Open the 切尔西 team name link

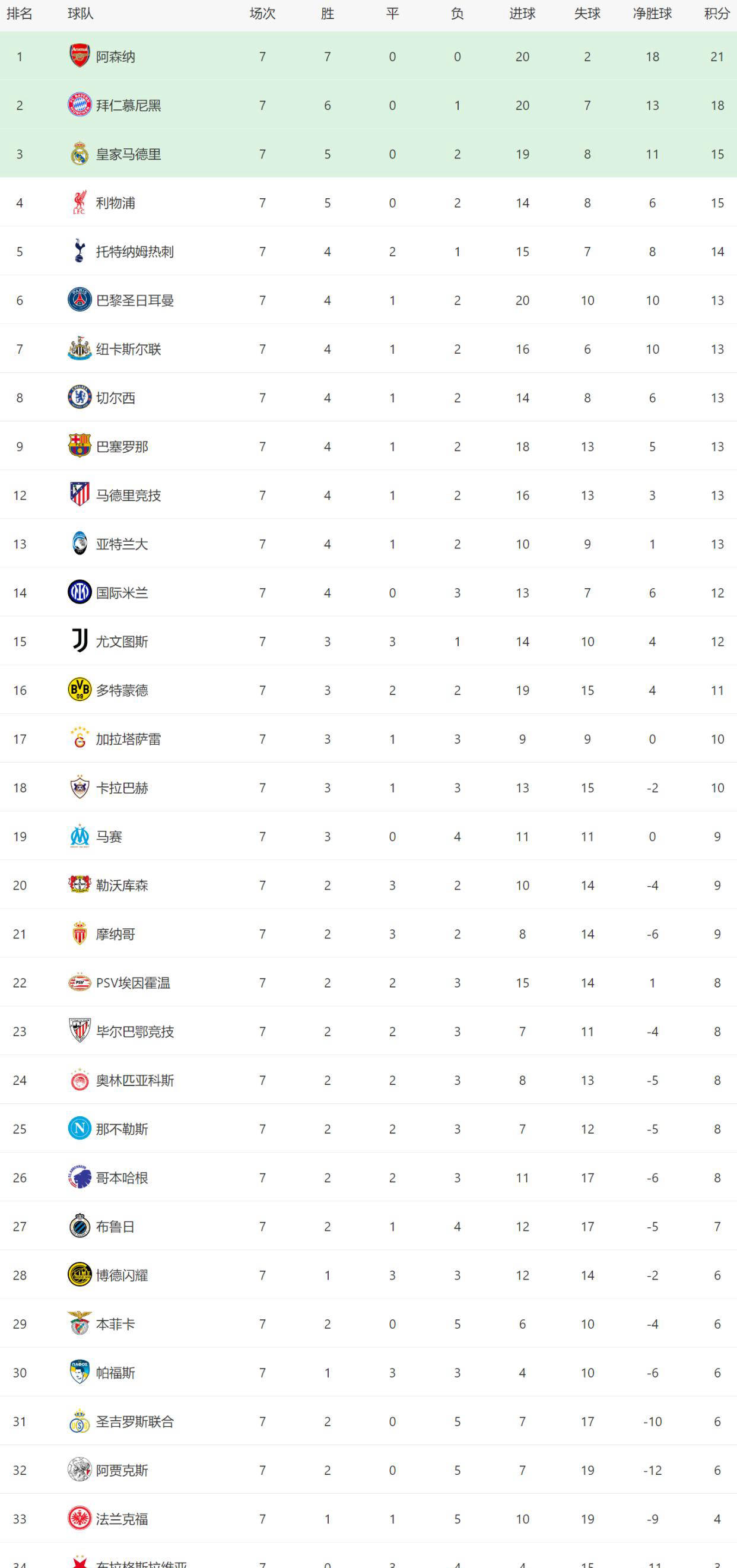(x=116, y=398)
